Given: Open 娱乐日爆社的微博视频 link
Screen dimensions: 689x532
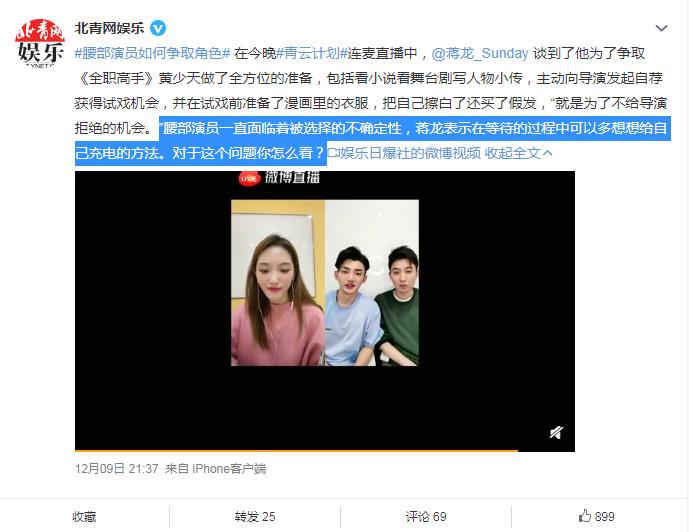Looking at the screenshot, I should [x=404, y=153].
